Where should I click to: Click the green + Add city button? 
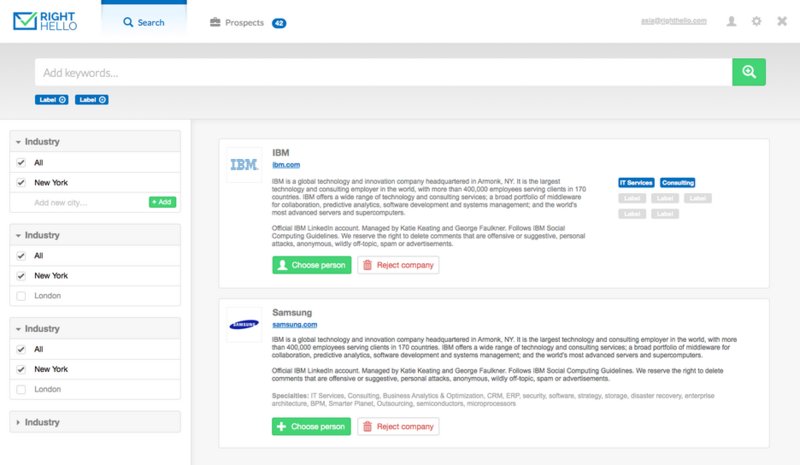point(162,202)
